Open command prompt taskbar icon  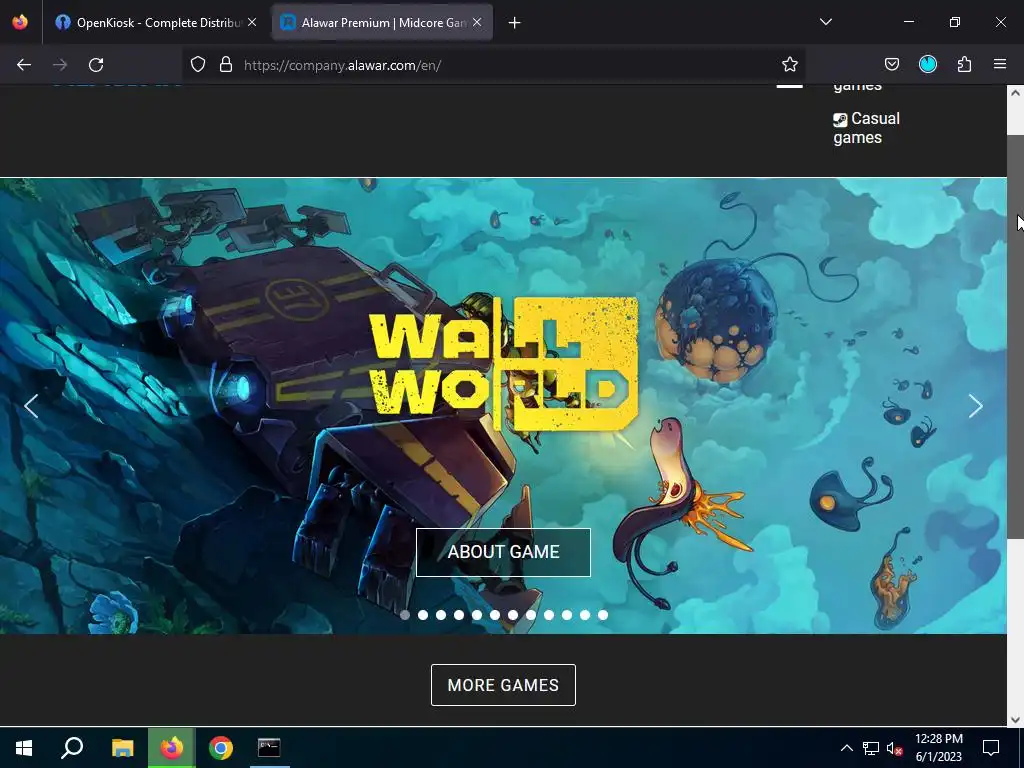269,748
